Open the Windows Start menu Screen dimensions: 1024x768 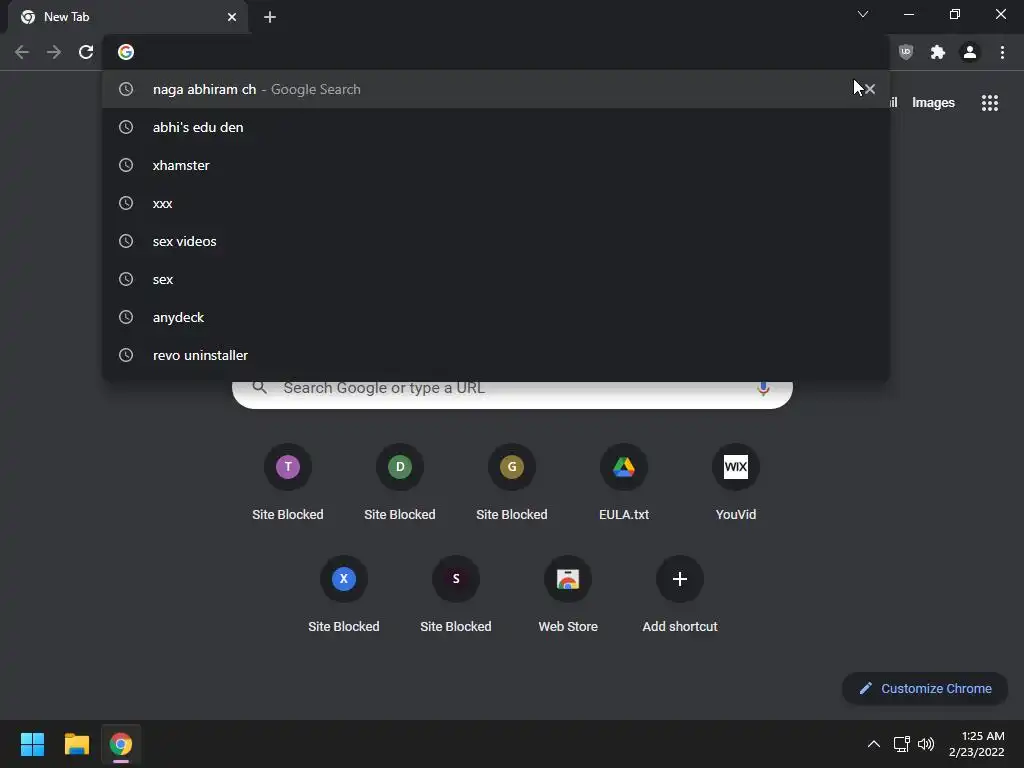click(32, 744)
